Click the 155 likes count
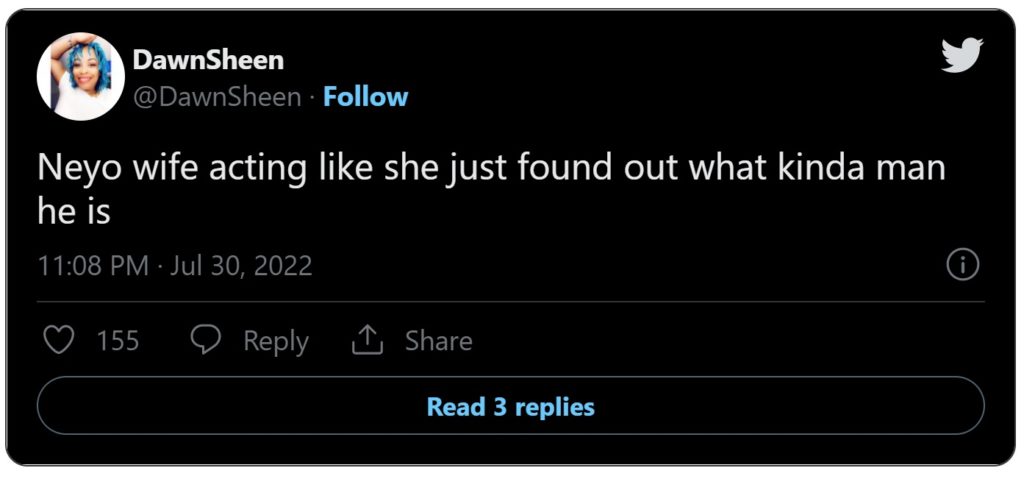The image size is (1024, 479). (x=118, y=341)
